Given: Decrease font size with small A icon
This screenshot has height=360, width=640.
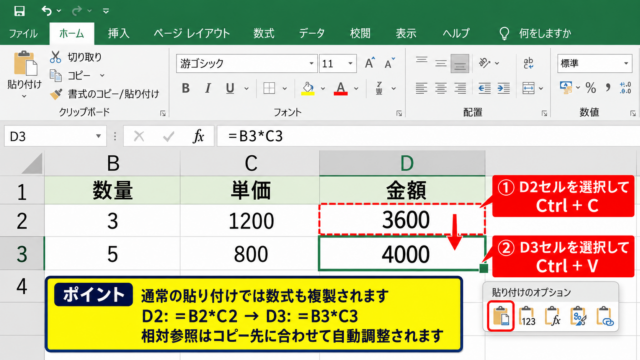Looking at the screenshot, I should click(389, 63).
